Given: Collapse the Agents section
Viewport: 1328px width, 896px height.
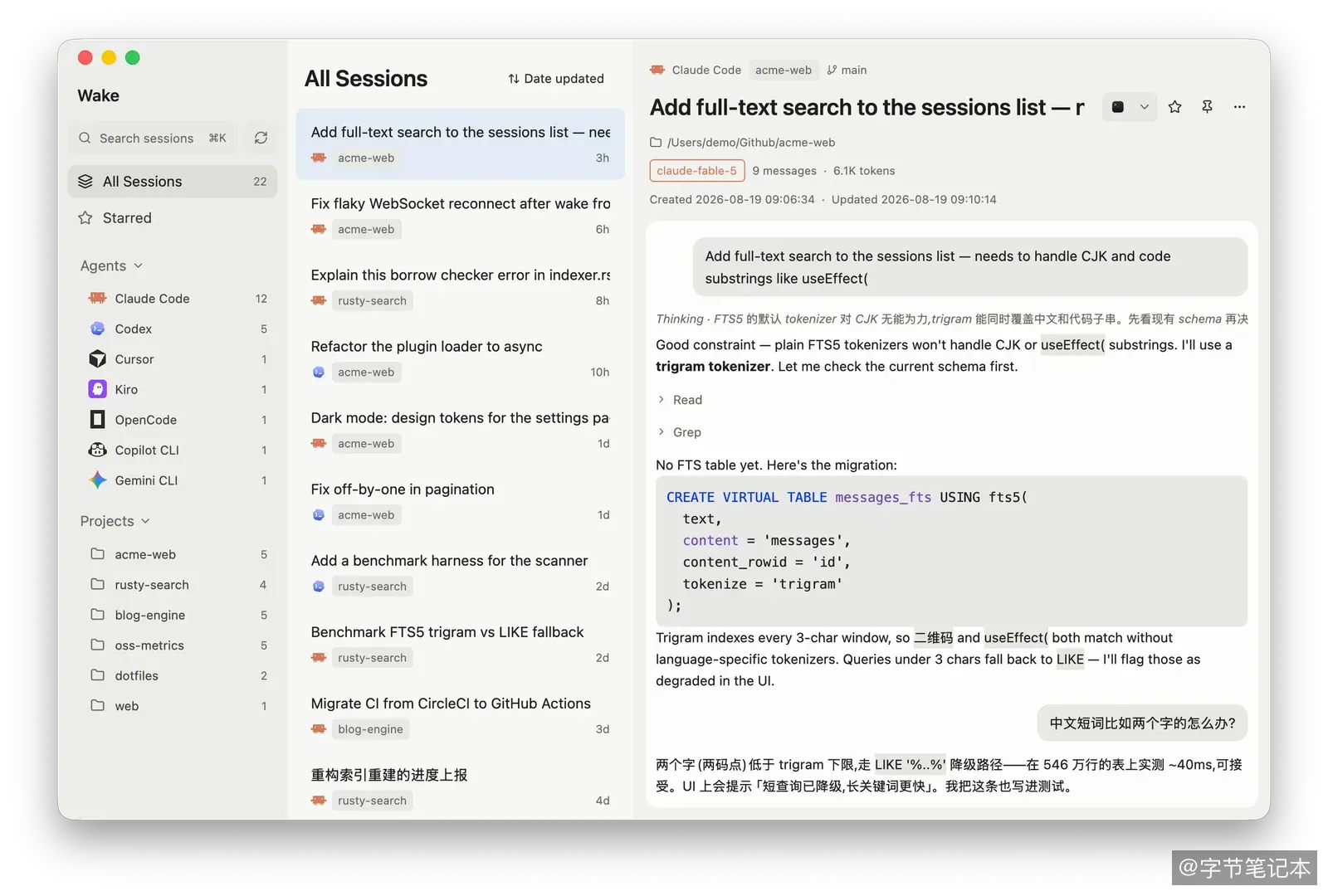Looking at the screenshot, I should pyautogui.click(x=111, y=265).
